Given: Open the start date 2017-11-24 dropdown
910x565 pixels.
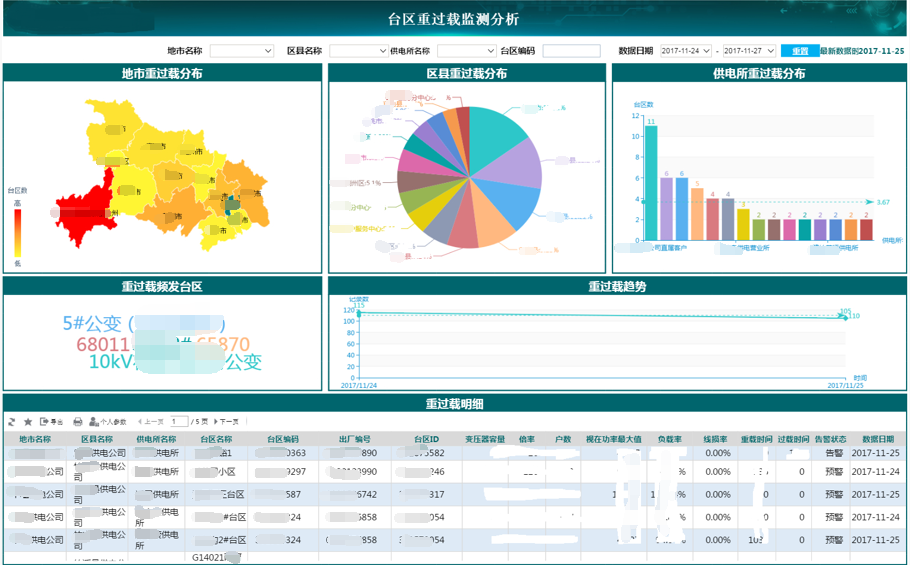Looking at the screenshot, I should (686, 51).
